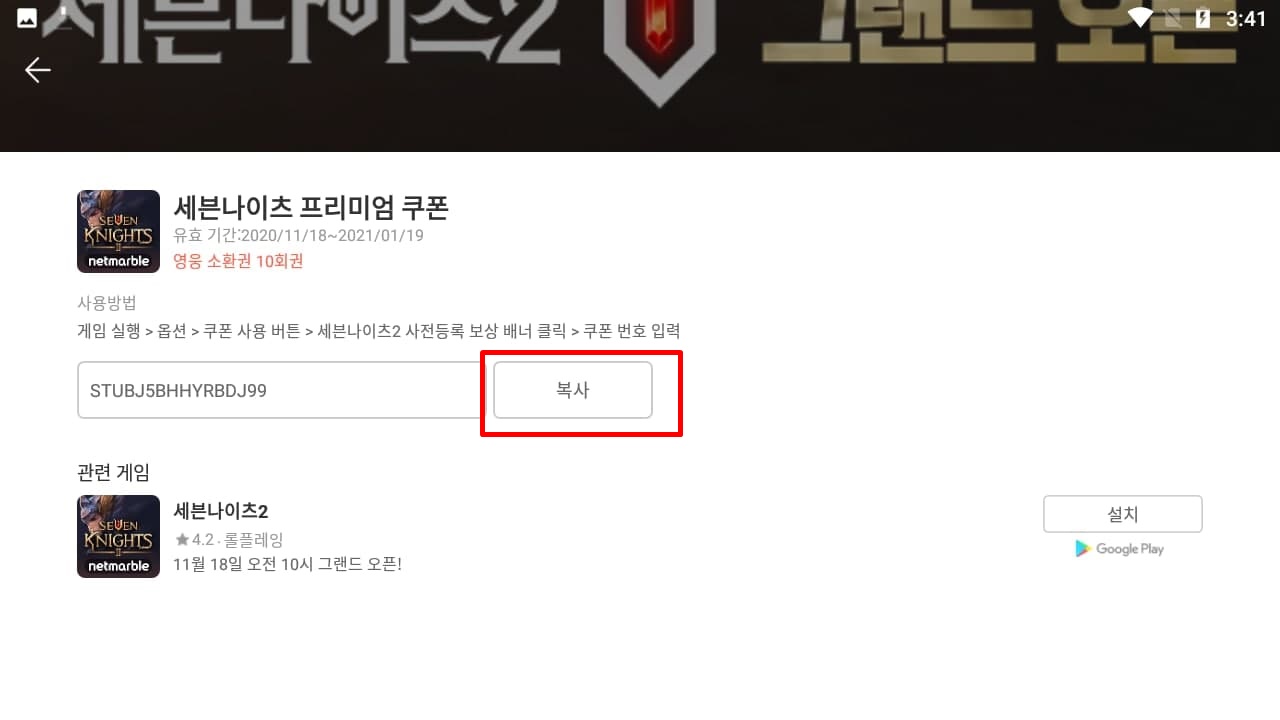Click the Google Play logo under 설치
This screenshot has width=1280, height=720.
pos(1120,548)
